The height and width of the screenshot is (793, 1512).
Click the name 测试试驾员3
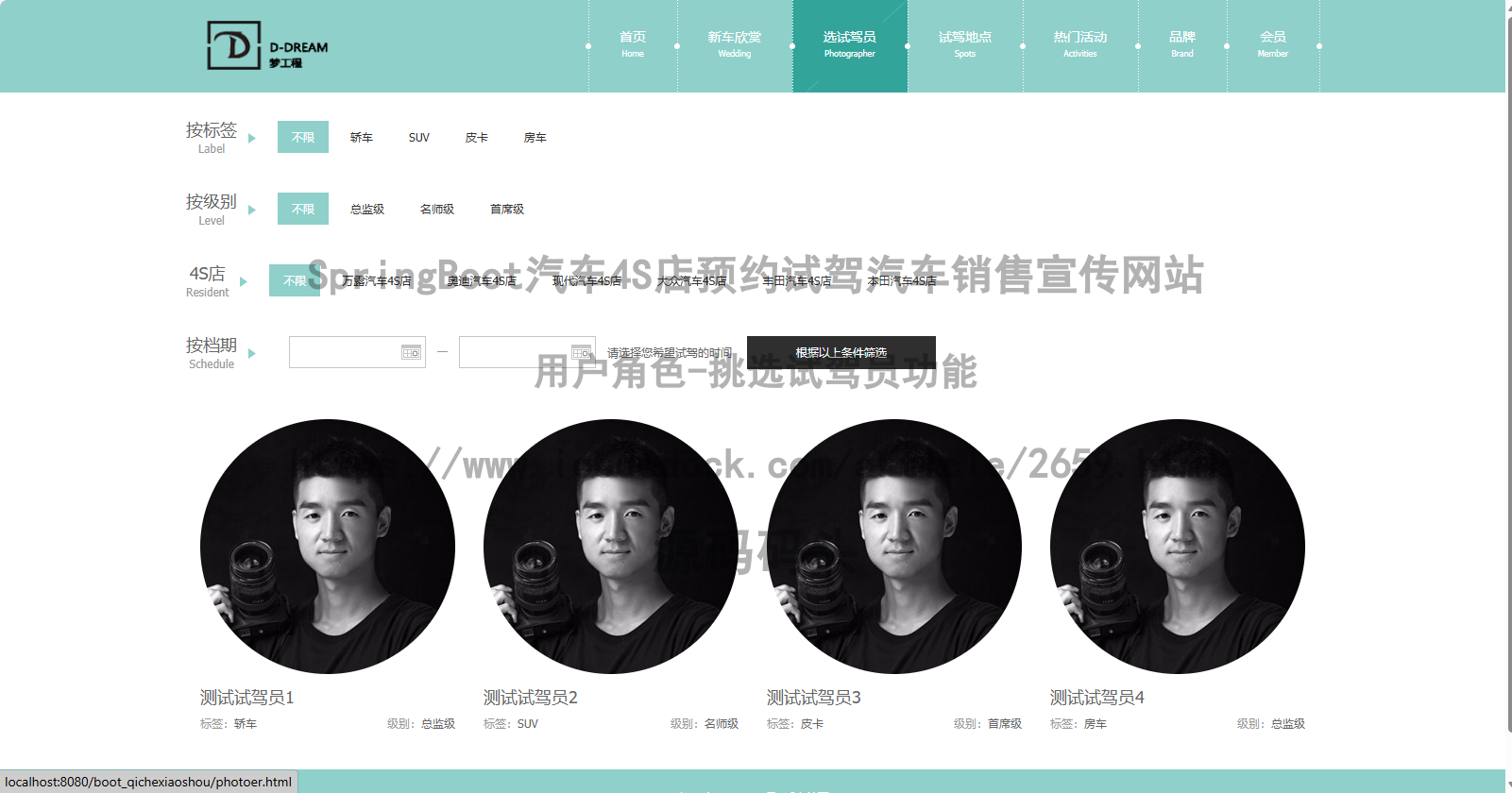[814, 698]
